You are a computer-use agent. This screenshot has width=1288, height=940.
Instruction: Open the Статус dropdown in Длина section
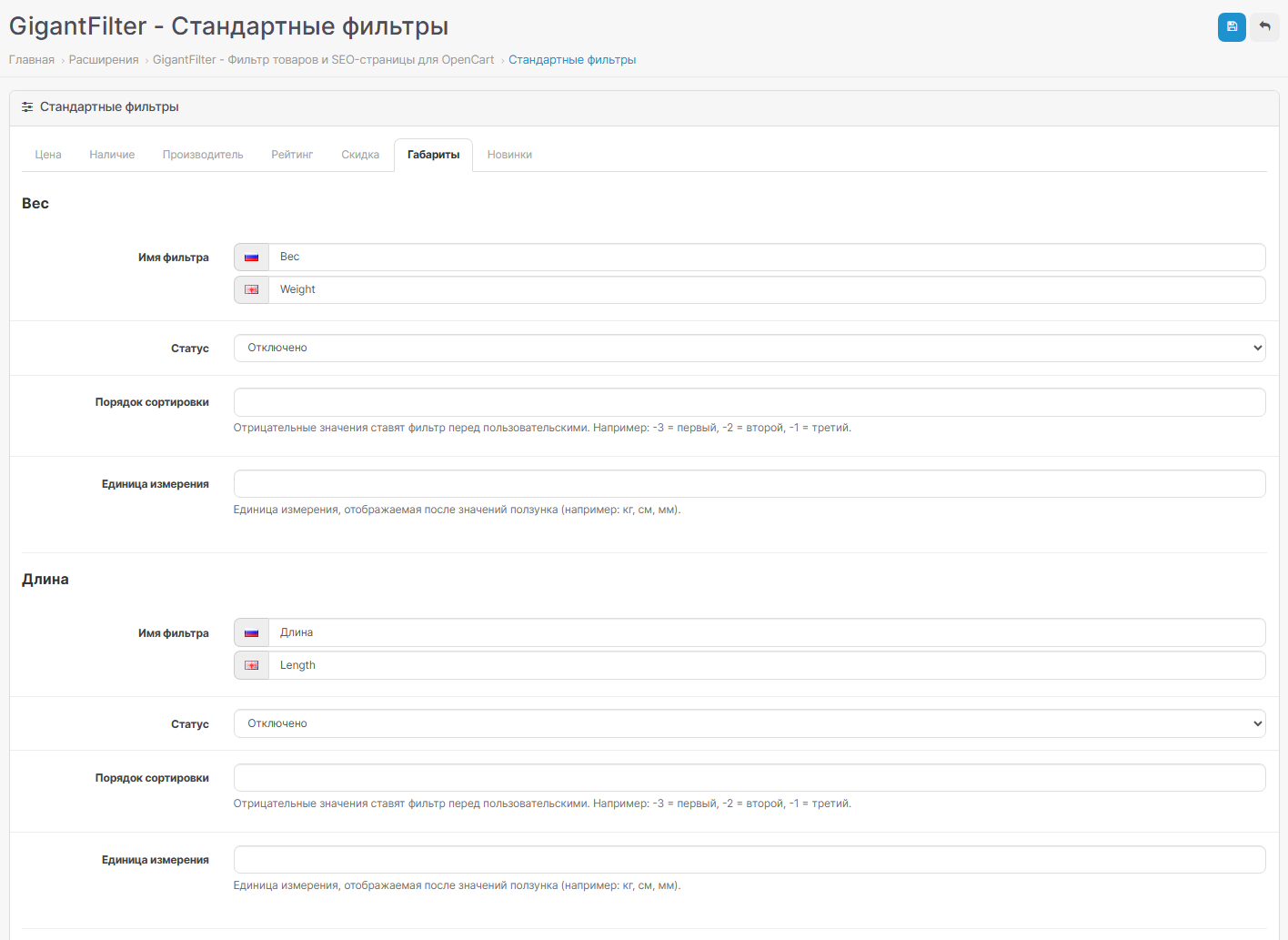pyautogui.click(x=750, y=723)
